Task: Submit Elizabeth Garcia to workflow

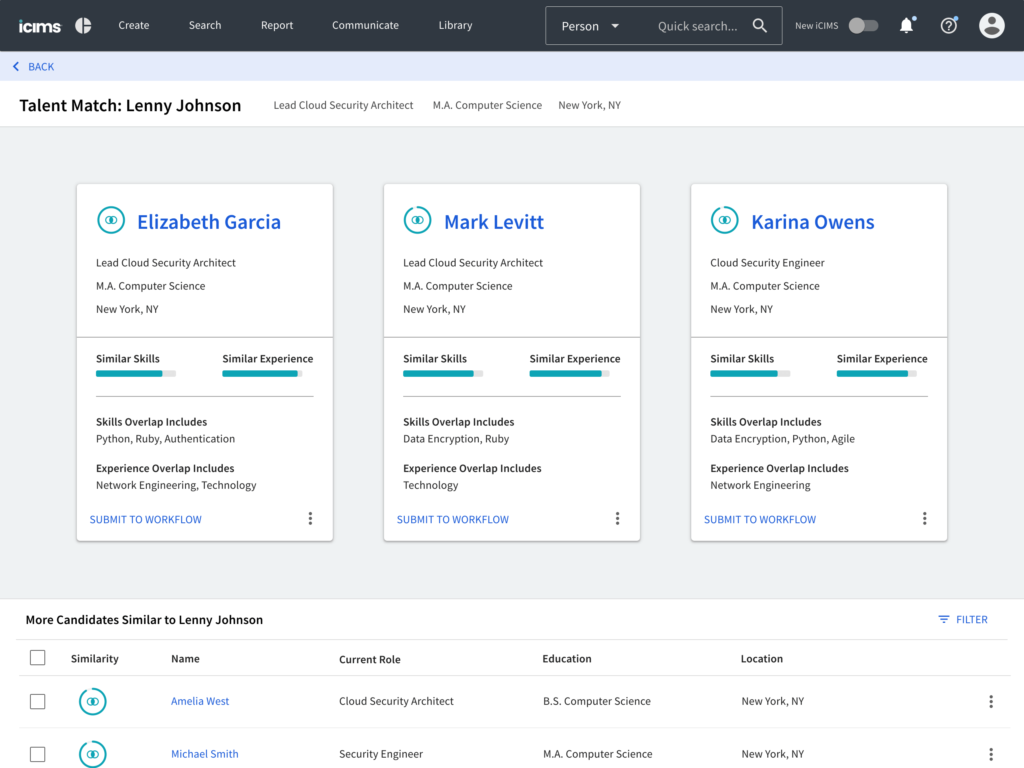Action: 146,520
